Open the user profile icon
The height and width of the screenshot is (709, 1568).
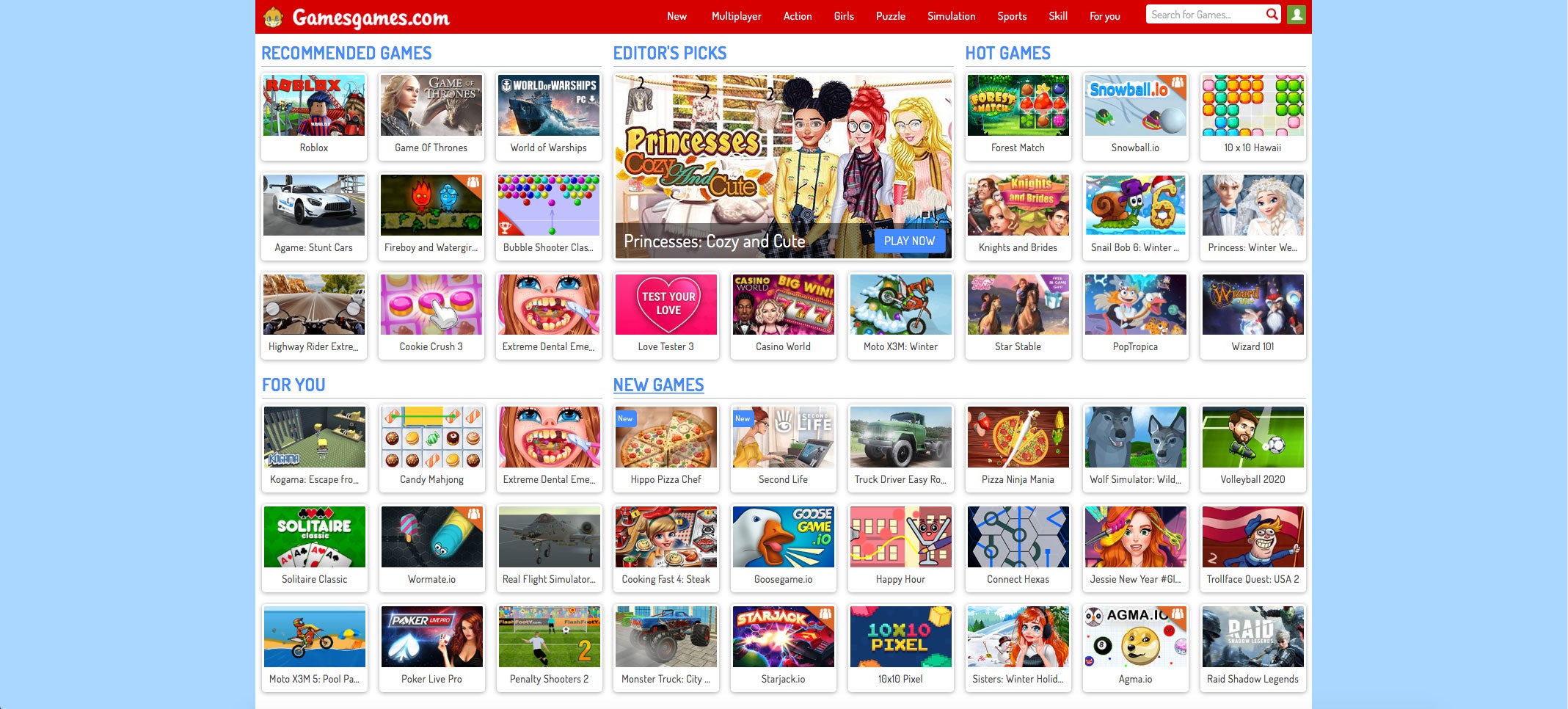click(1297, 15)
